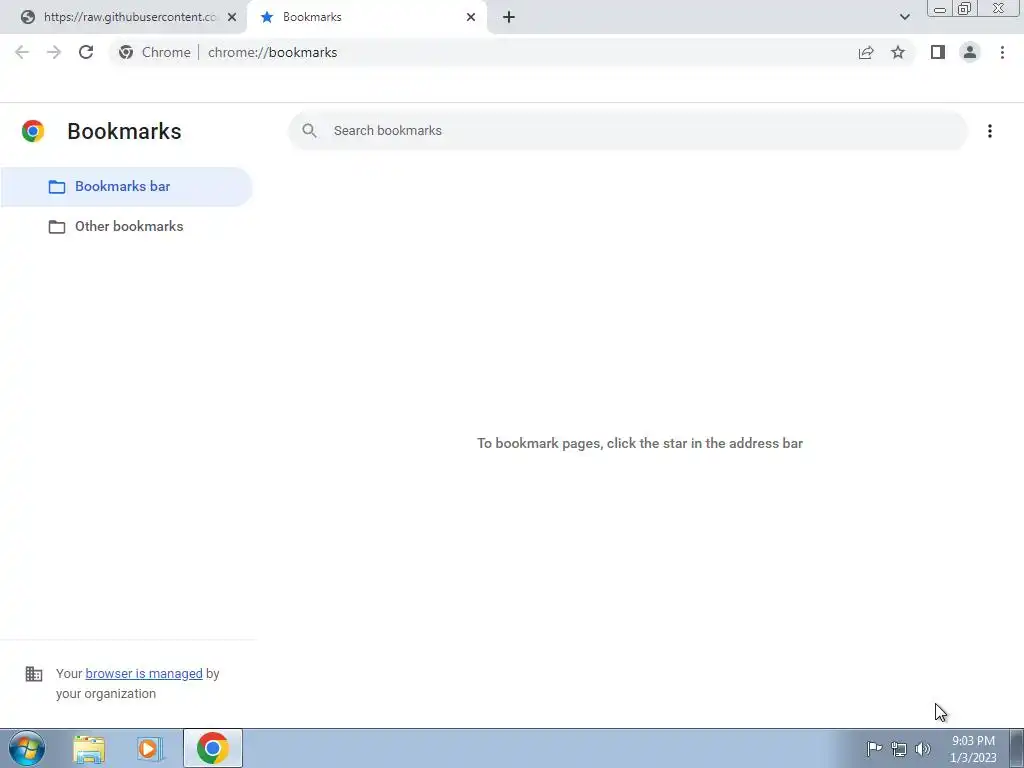Viewport: 1024px width, 768px height.
Task: Minimize the Chrome window
Action: [x=940, y=9]
